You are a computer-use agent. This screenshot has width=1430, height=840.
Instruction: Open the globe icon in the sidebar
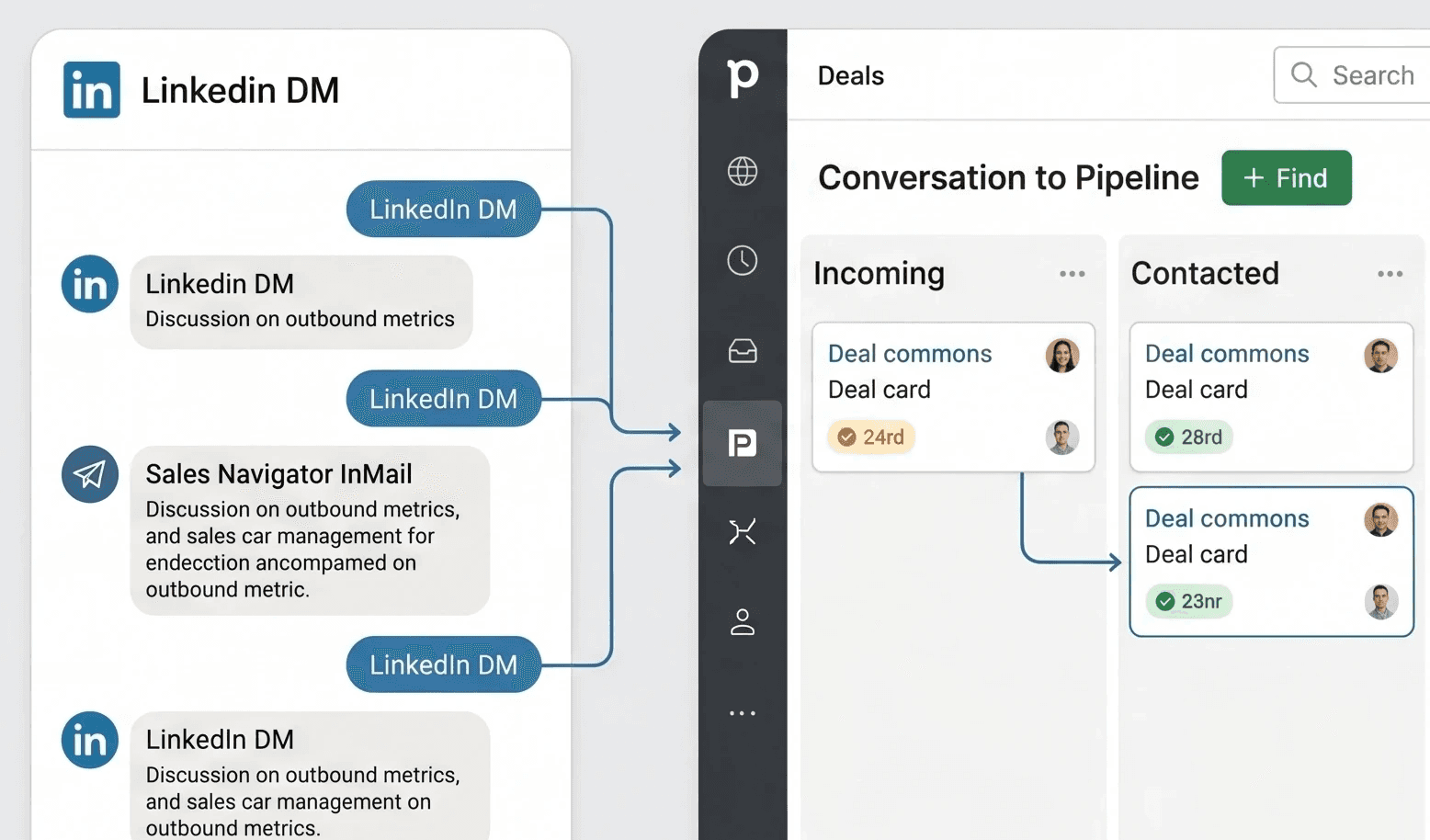(x=743, y=171)
